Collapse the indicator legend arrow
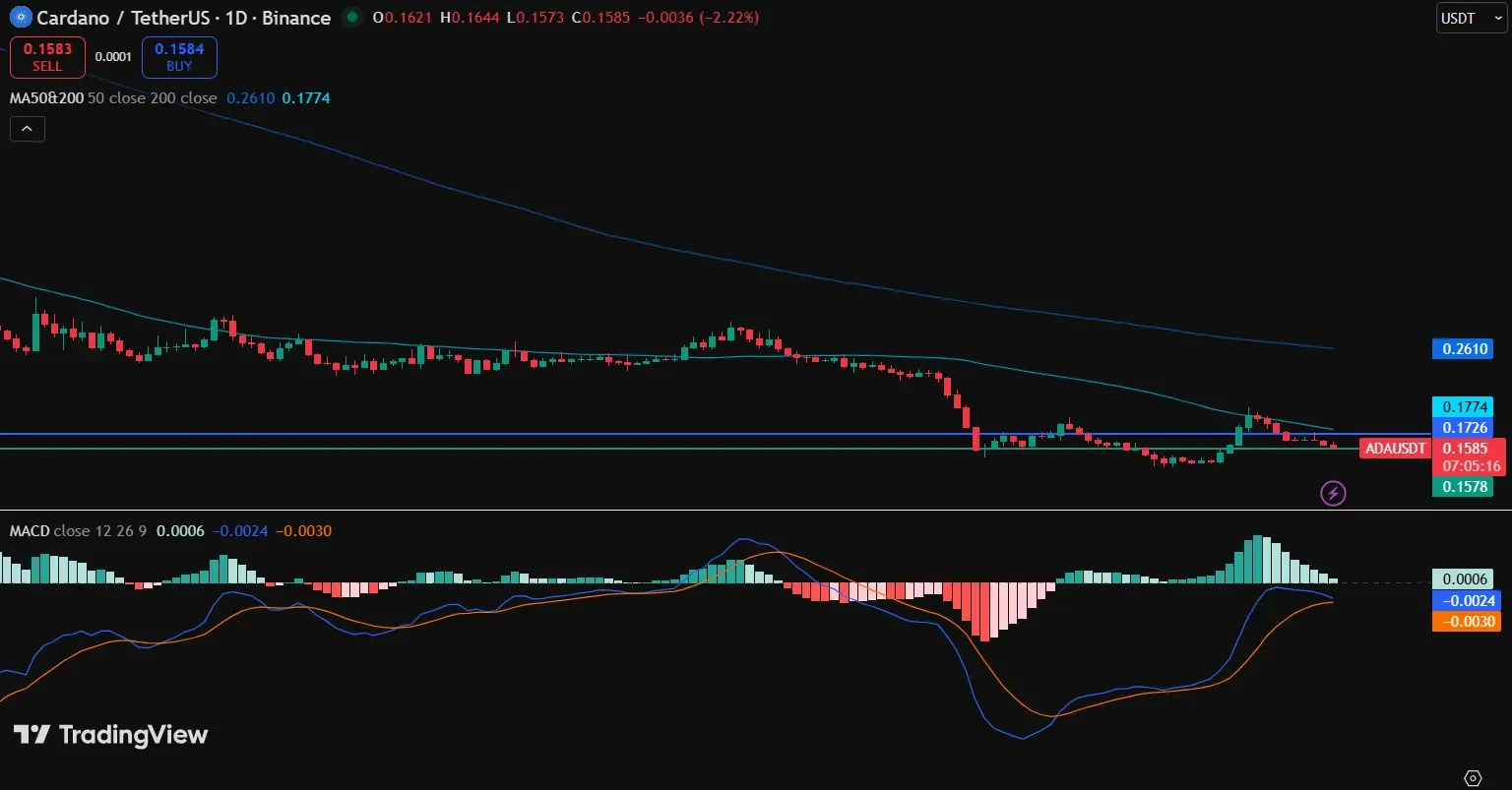This screenshot has height=790, width=1512. (x=28, y=128)
